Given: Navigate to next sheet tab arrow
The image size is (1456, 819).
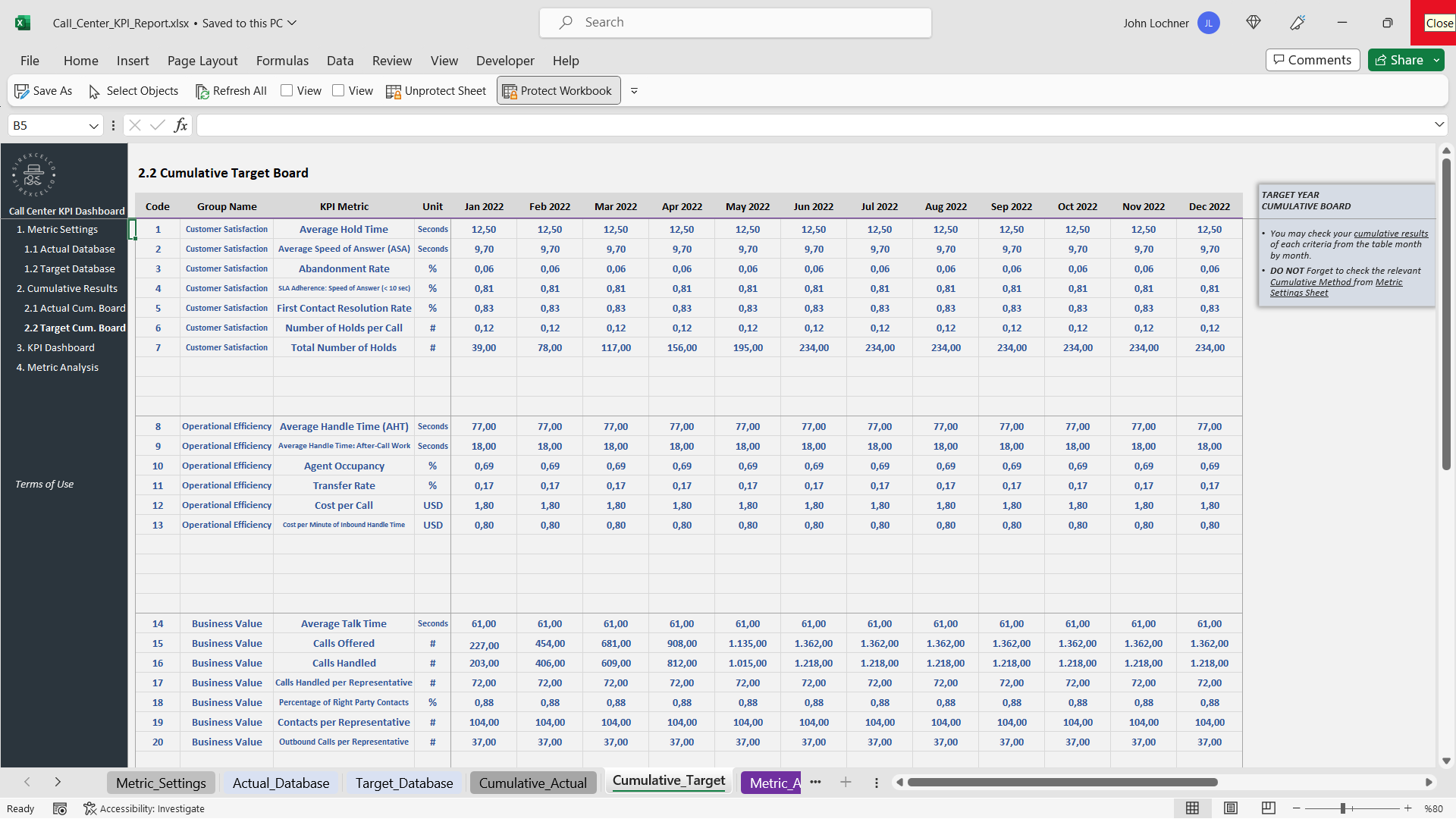Looking at the screenshot, I should click(58, 782).
